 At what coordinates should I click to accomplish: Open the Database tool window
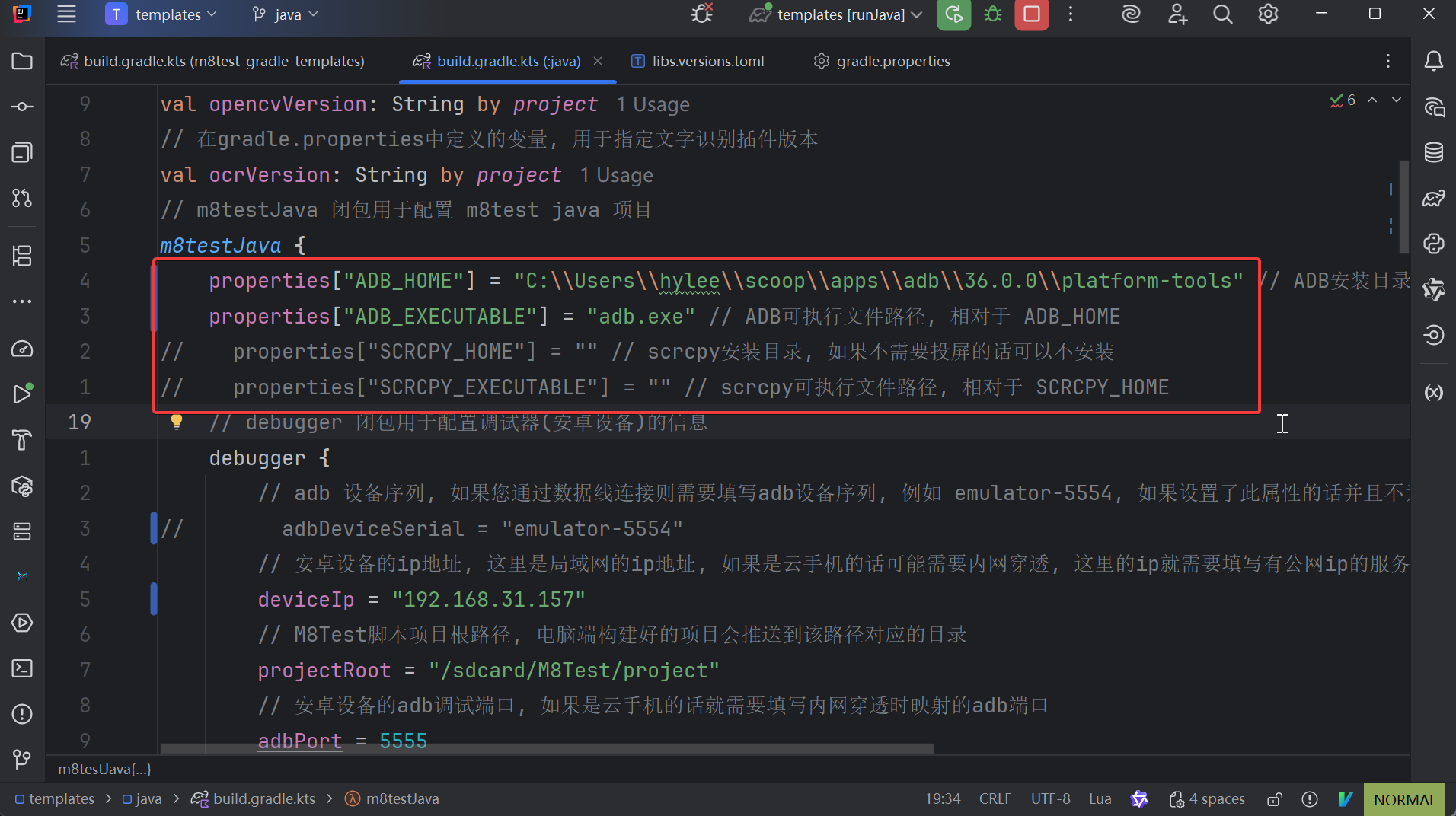click(1434, 152)
